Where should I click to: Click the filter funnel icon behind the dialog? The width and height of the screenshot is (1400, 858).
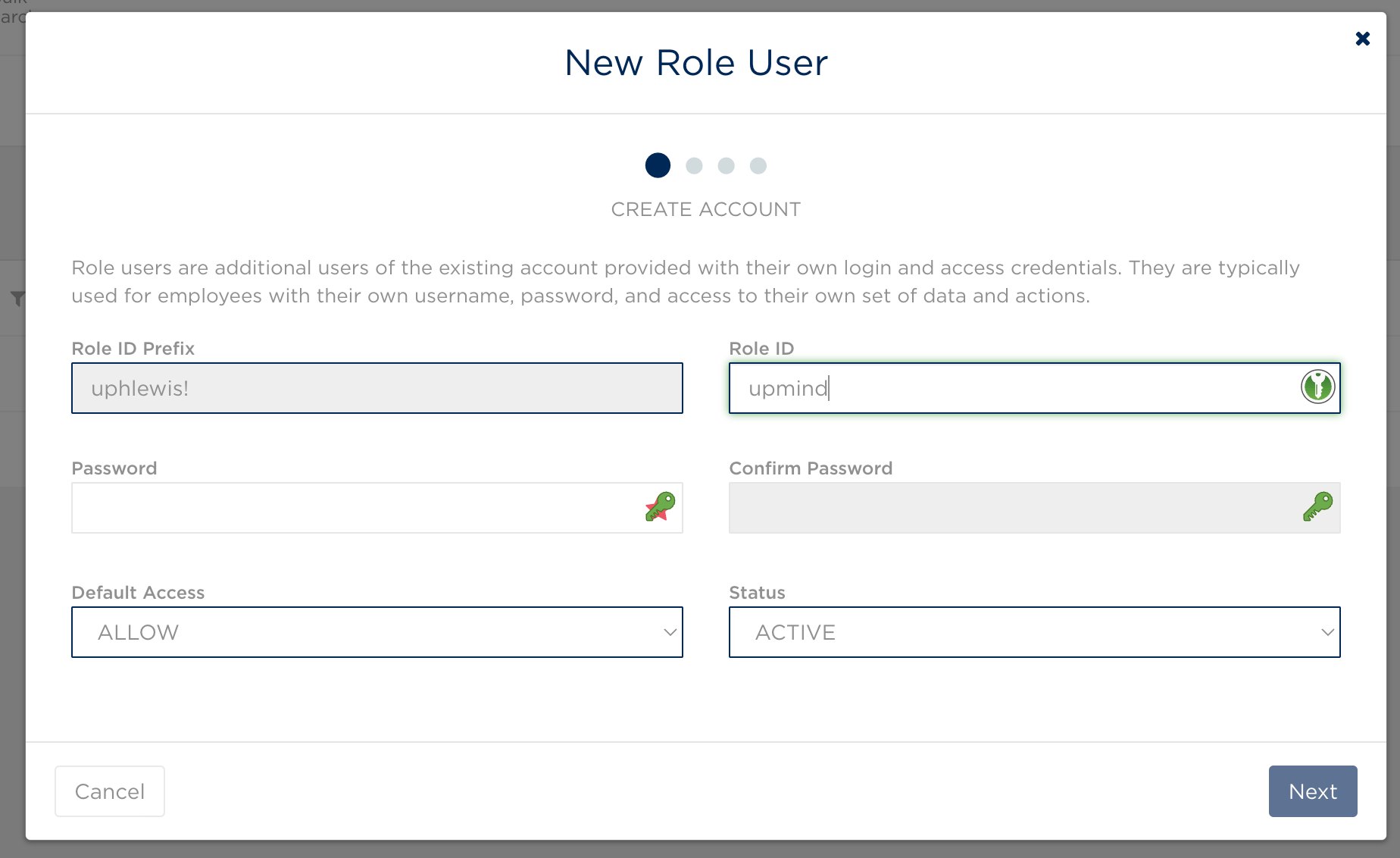(17, 299)
